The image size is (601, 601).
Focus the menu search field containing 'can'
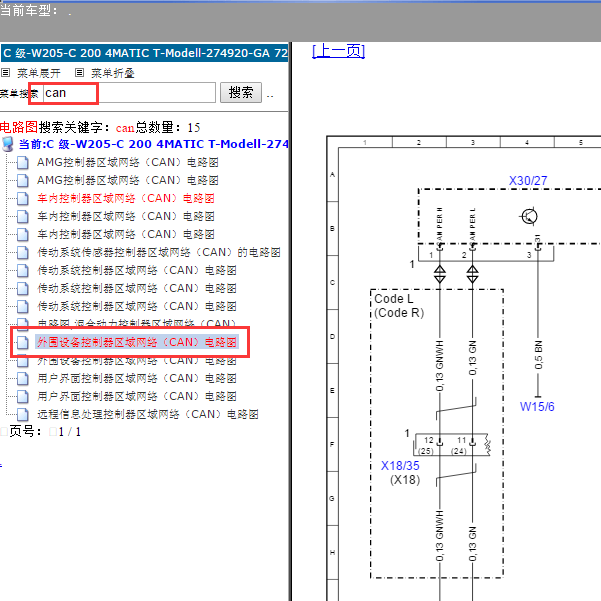coord(129,93)
